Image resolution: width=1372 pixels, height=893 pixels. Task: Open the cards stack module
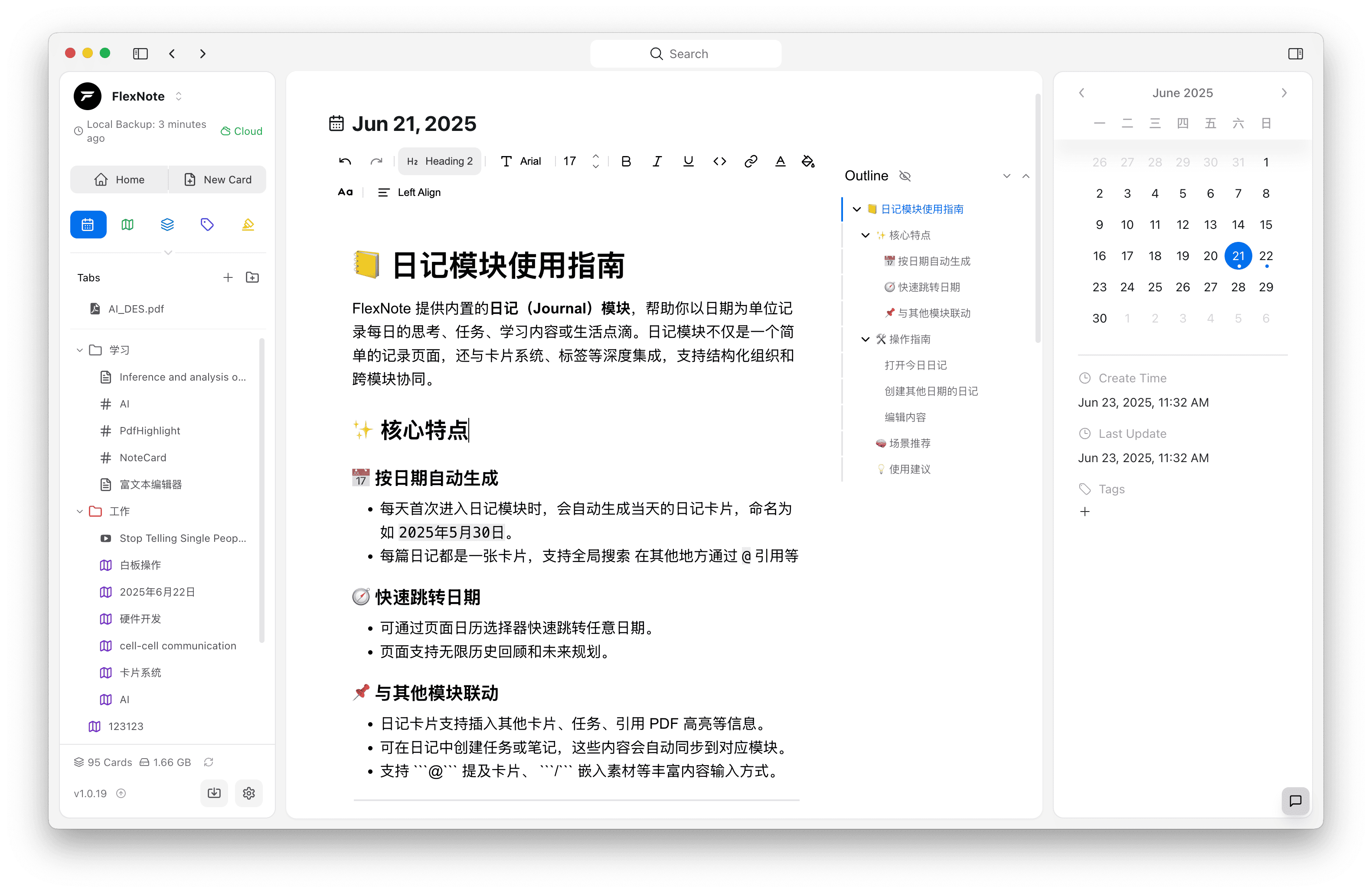(x=167, y=225)
